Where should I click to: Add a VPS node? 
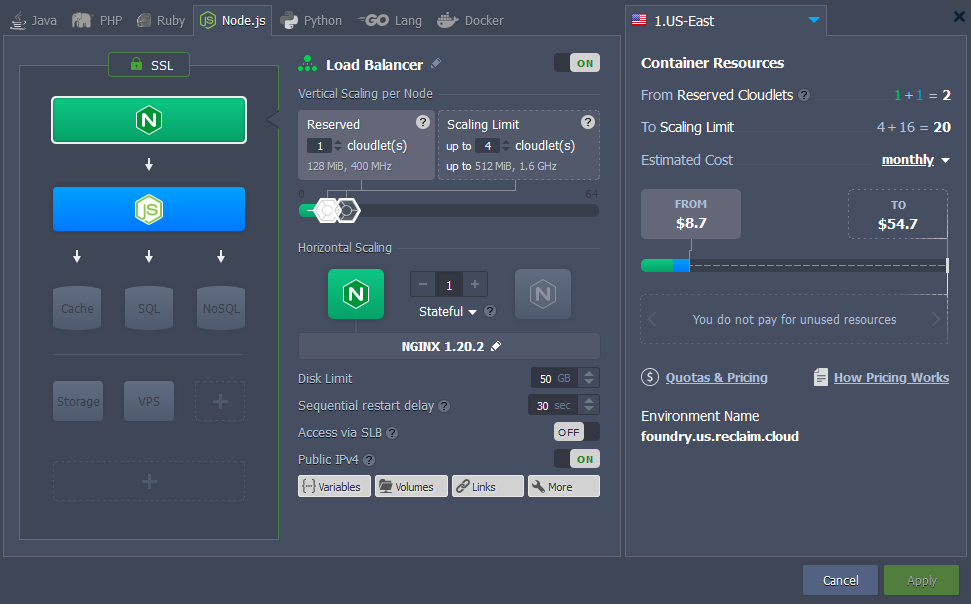149,401
